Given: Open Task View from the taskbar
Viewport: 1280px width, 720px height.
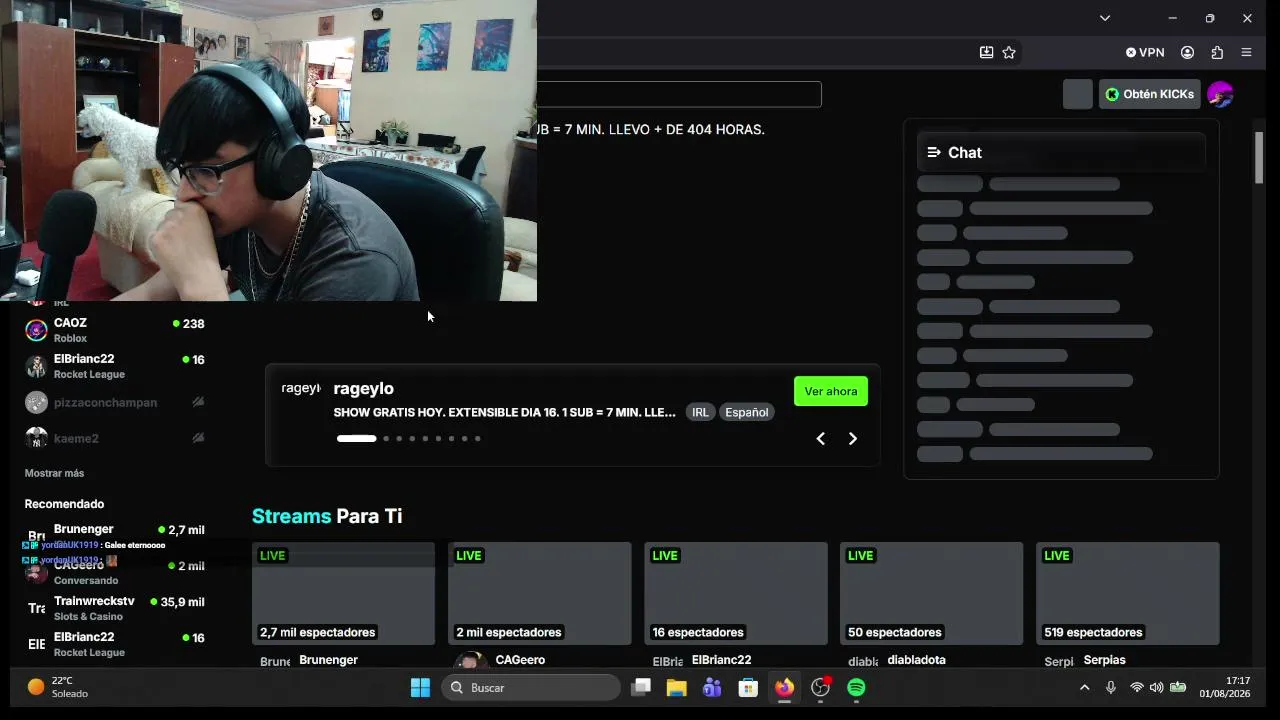Looking at the screenshot, I should 641,687.
